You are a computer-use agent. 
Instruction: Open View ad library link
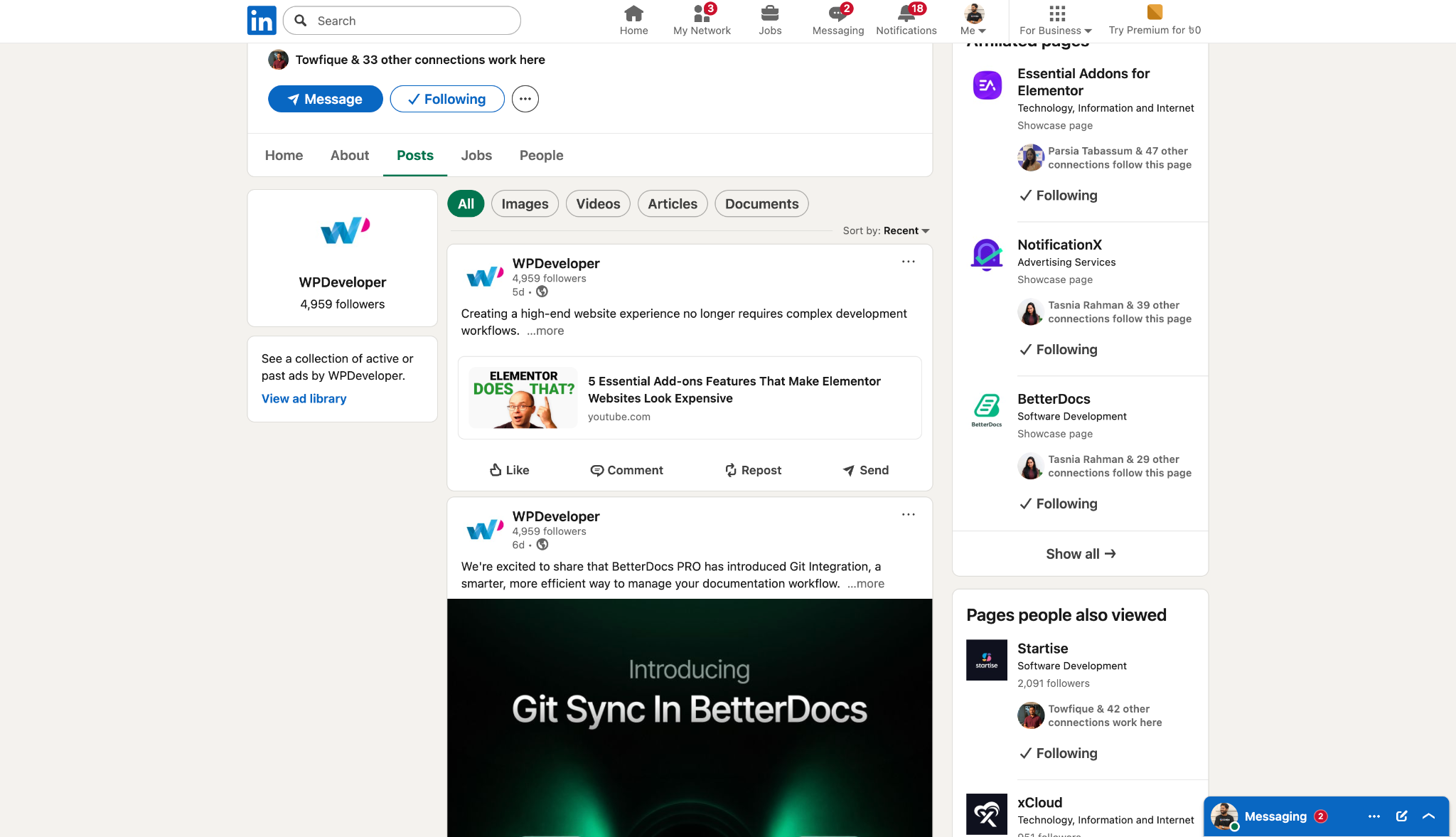pos(304,399)
